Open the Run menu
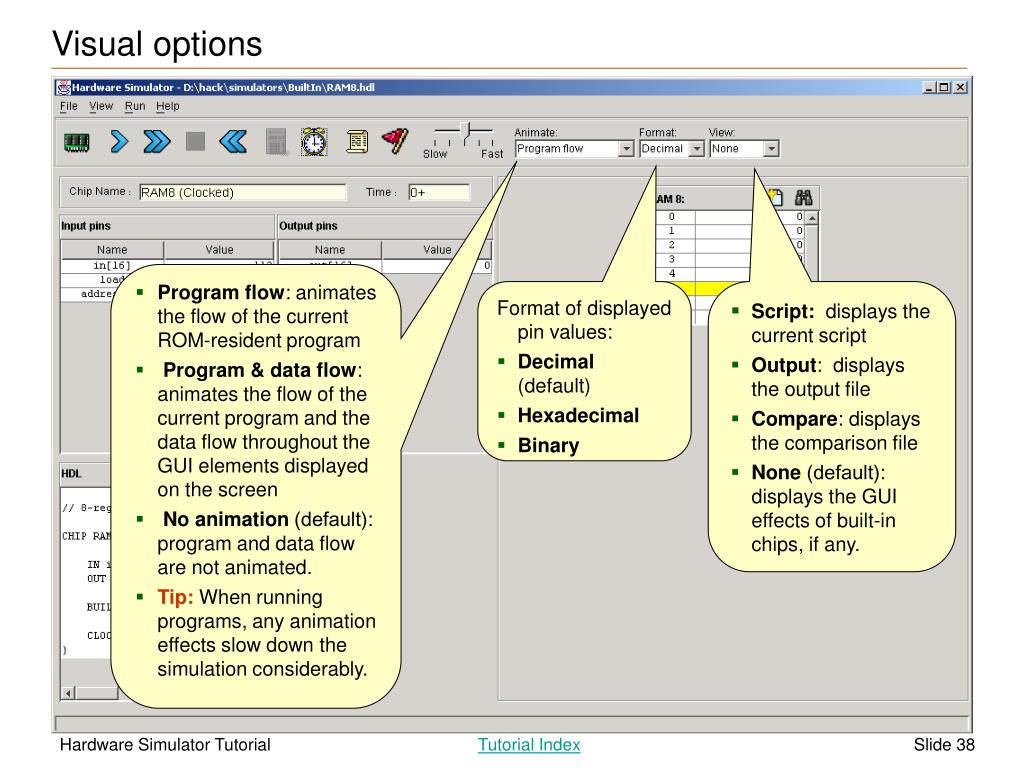Image resolution: width=1024 pixels, height=768 pixels. click(x=135, y=106)
